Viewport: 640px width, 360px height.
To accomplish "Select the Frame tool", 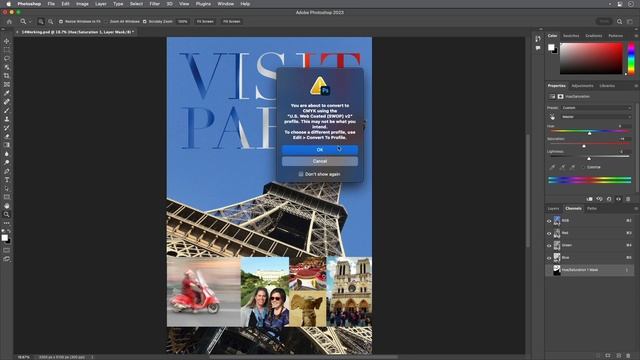I will [7, 84].
